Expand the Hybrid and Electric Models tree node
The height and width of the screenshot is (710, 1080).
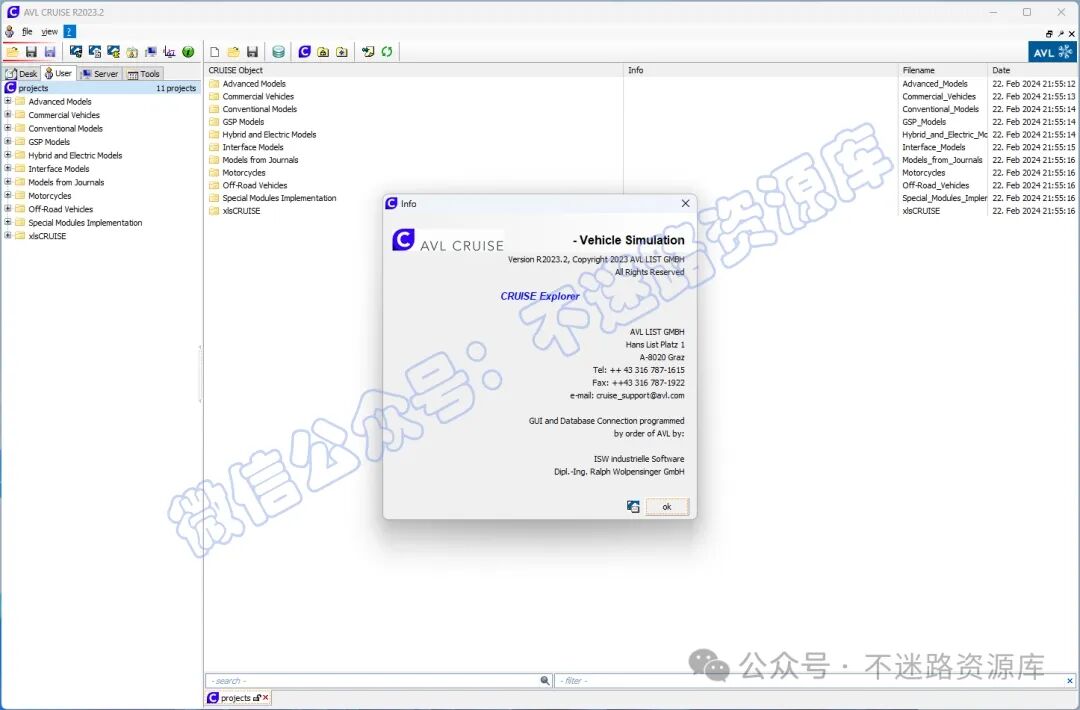pyautogui.click(x=8, y=155)
